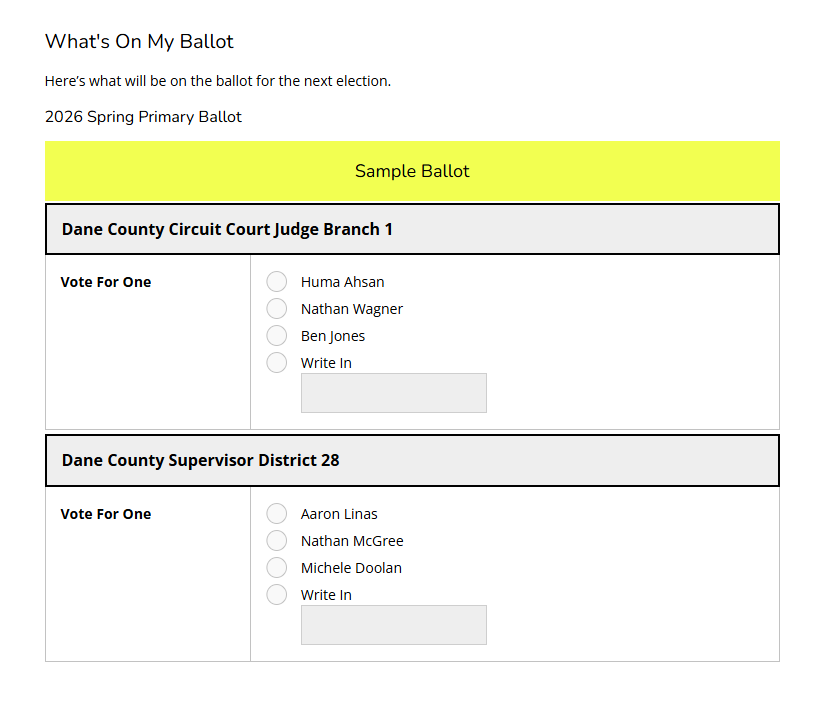Viewport: 820px width, 701px height.
Task: Click the ballot description sentence below the heading
Action: (218, 81)
